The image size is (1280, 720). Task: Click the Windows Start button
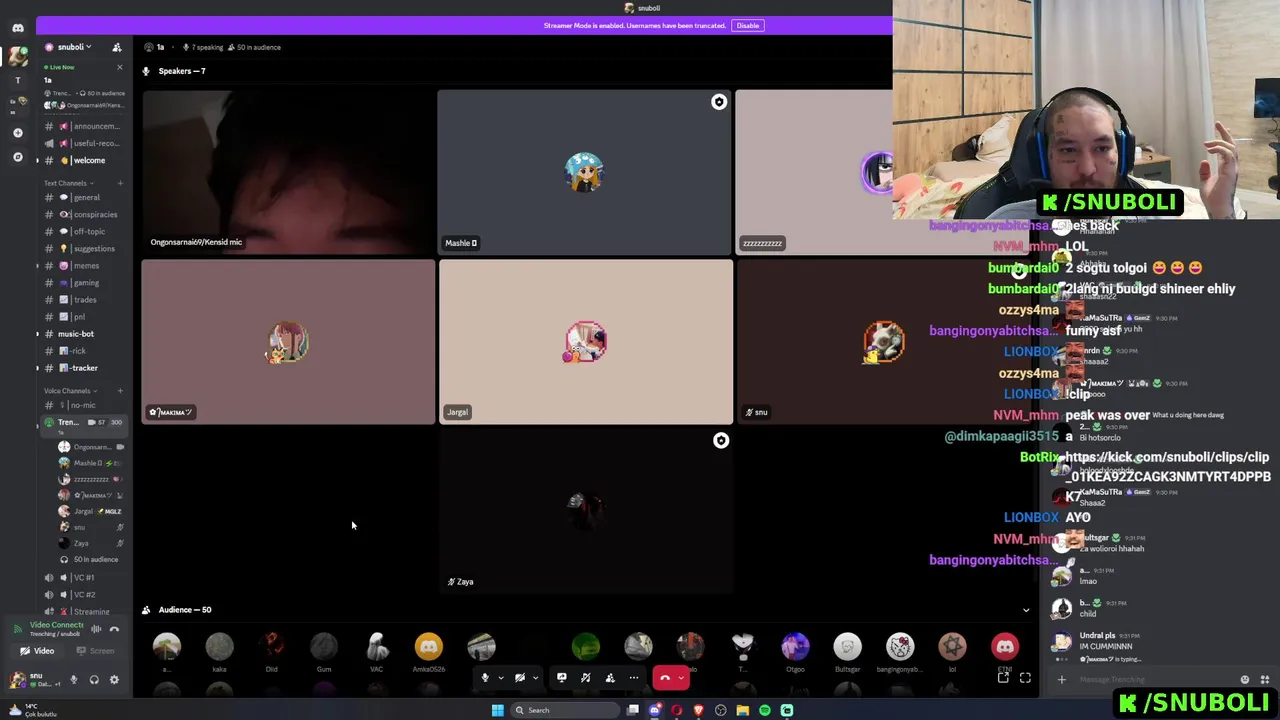pyautogui.click(x=497, y=710)
